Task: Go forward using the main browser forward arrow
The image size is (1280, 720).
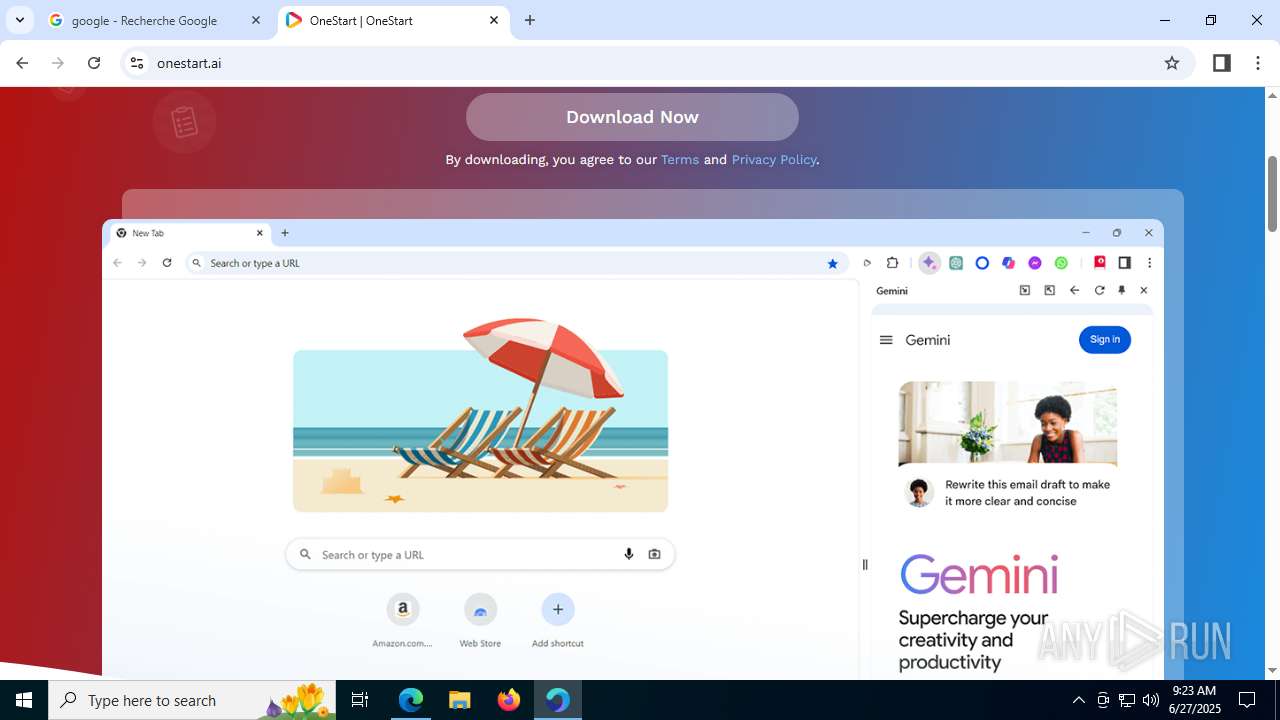Action: point(58,63)
